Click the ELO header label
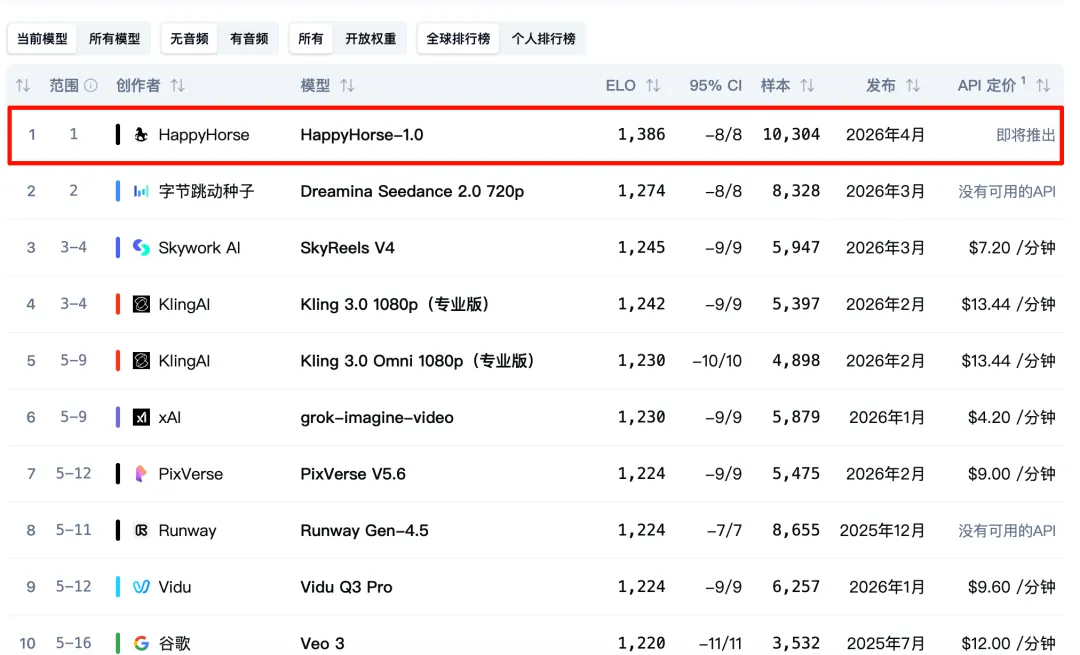 (621, 85)
